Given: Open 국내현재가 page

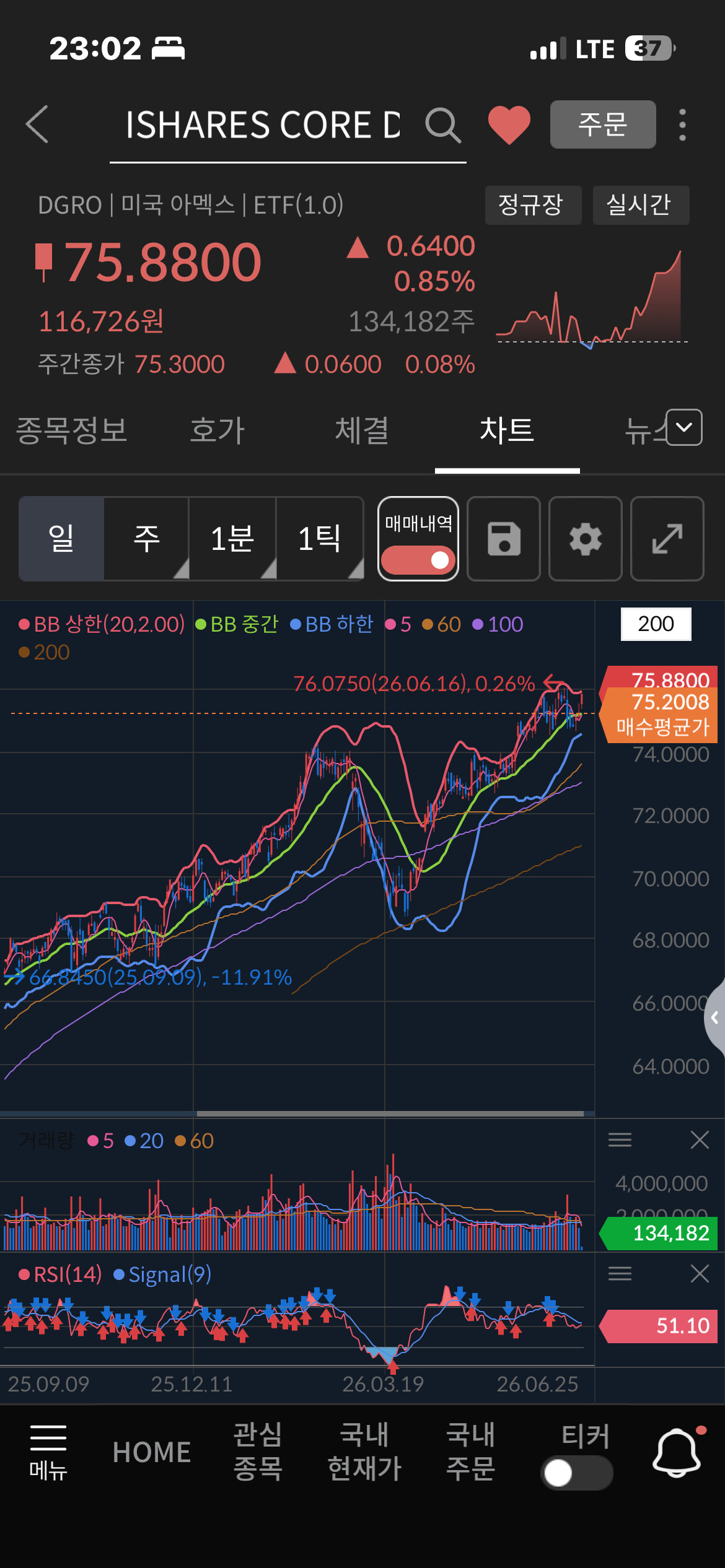Looking at the screenshot, I should [x=364, y=1451].
